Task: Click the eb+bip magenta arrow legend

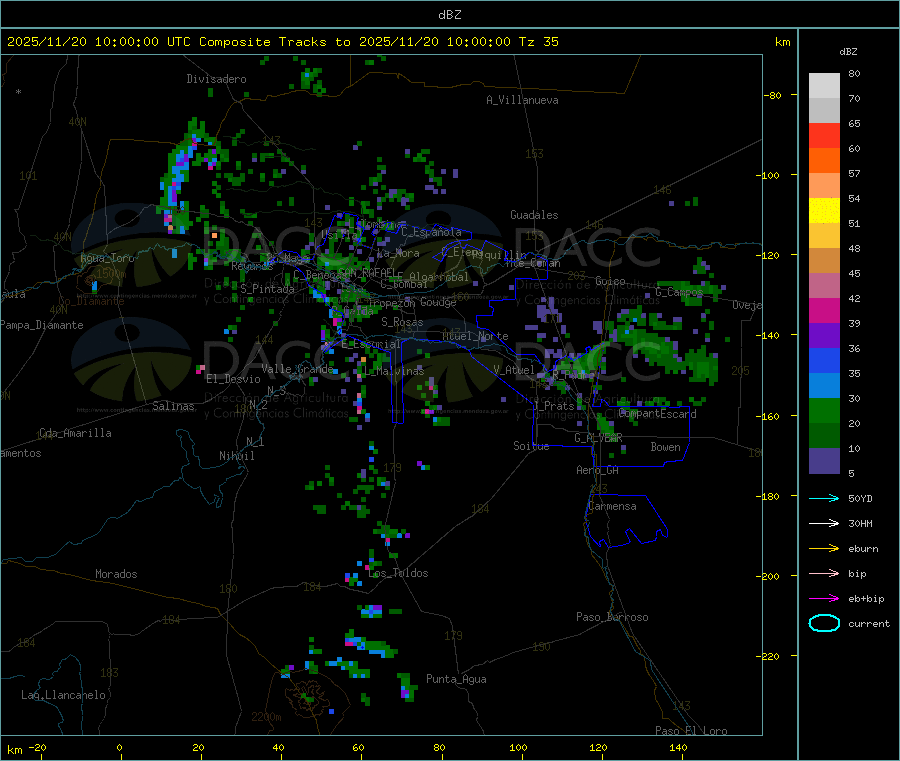Action: 824,599
